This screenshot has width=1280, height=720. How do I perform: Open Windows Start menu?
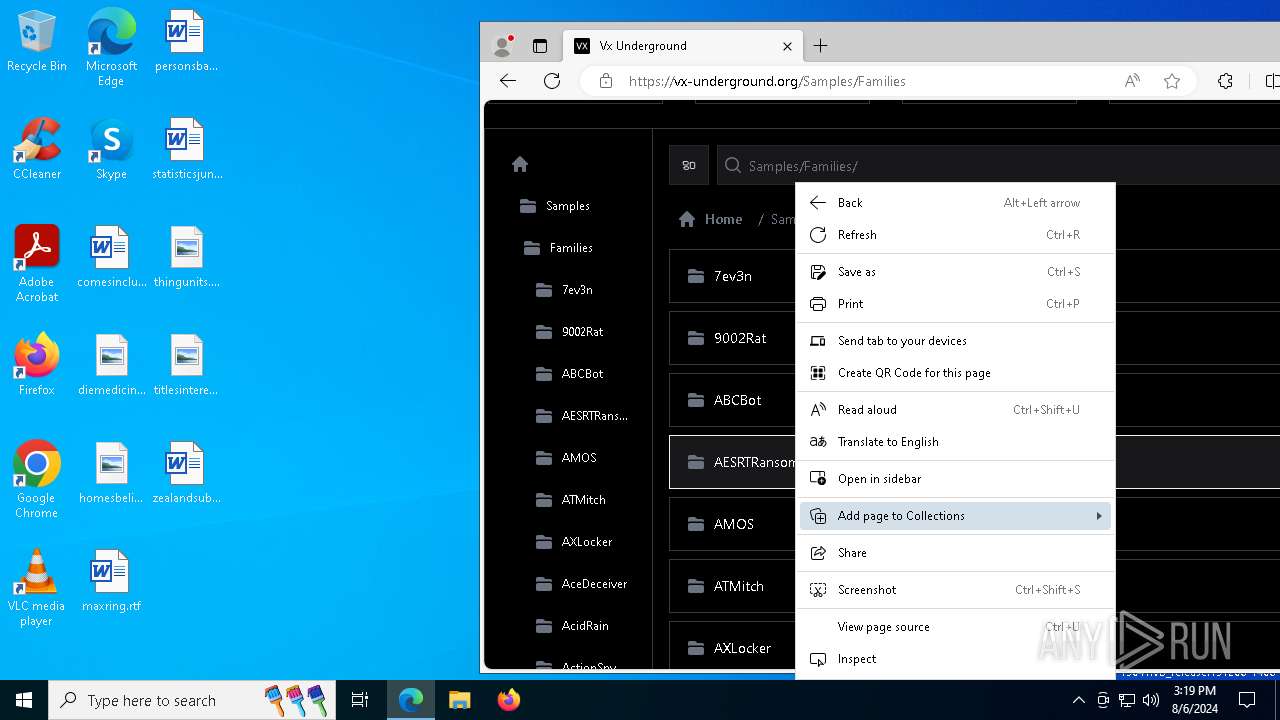pos(24,700)
